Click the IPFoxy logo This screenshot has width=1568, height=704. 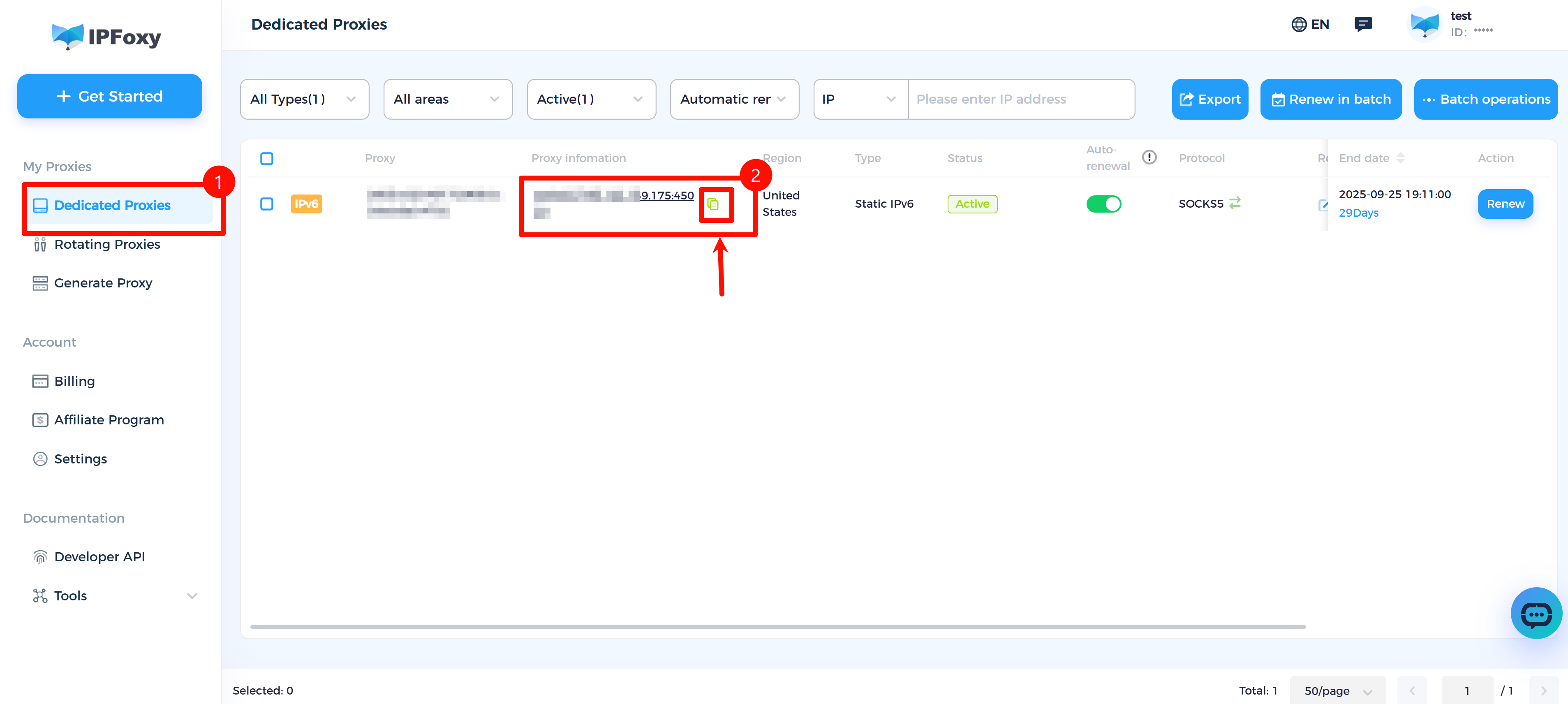pos(106,37)
